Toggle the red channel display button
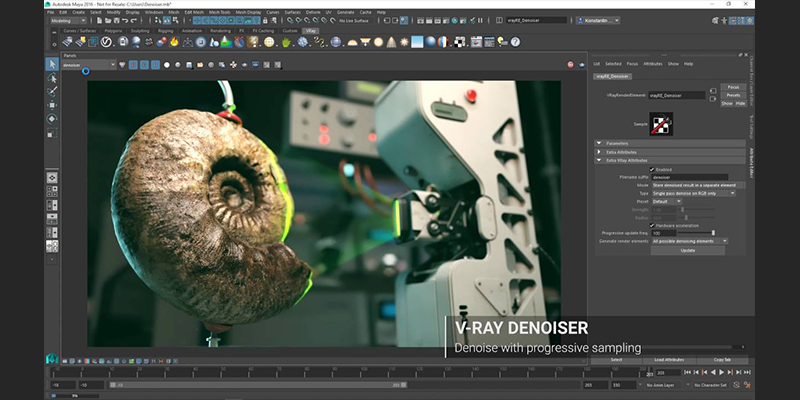The width and height of the screenshot is (800, 400). tap(133, 65)
